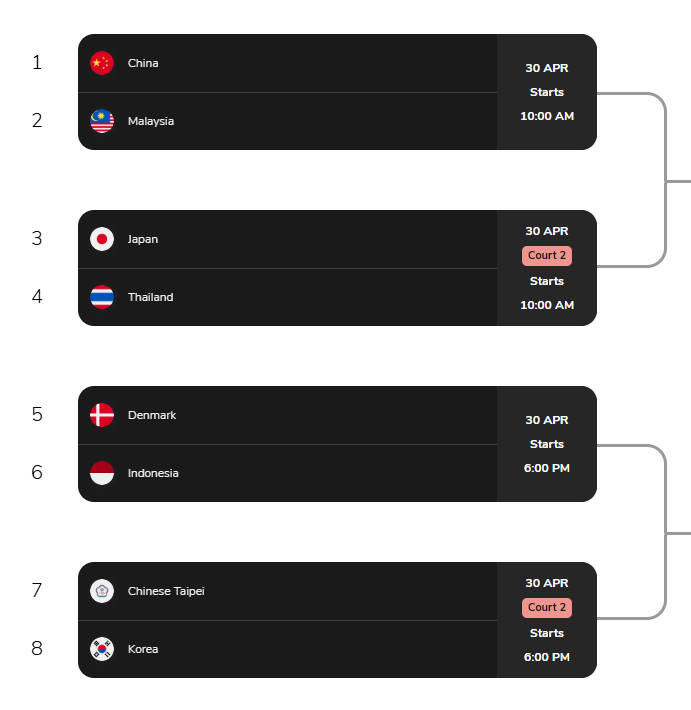The height and width of the screenshot is (710, 691).
Task: Open the Chinese Taipei team name
Action: pos(166,591)
